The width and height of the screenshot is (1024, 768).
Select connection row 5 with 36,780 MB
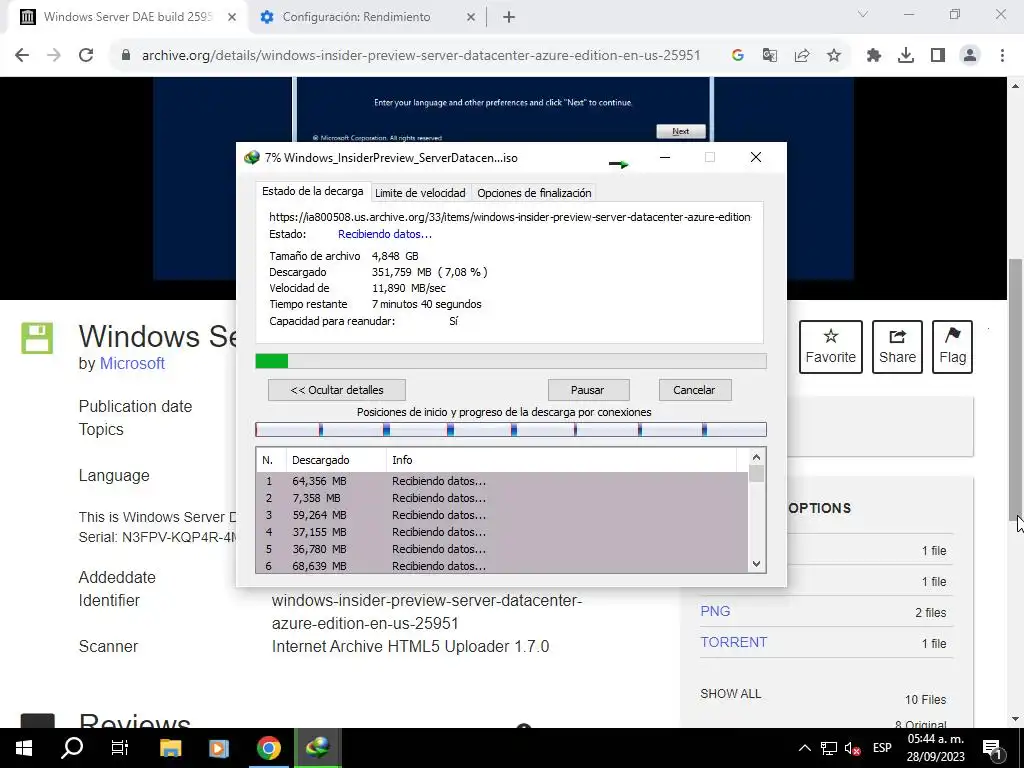coord(502,549)
